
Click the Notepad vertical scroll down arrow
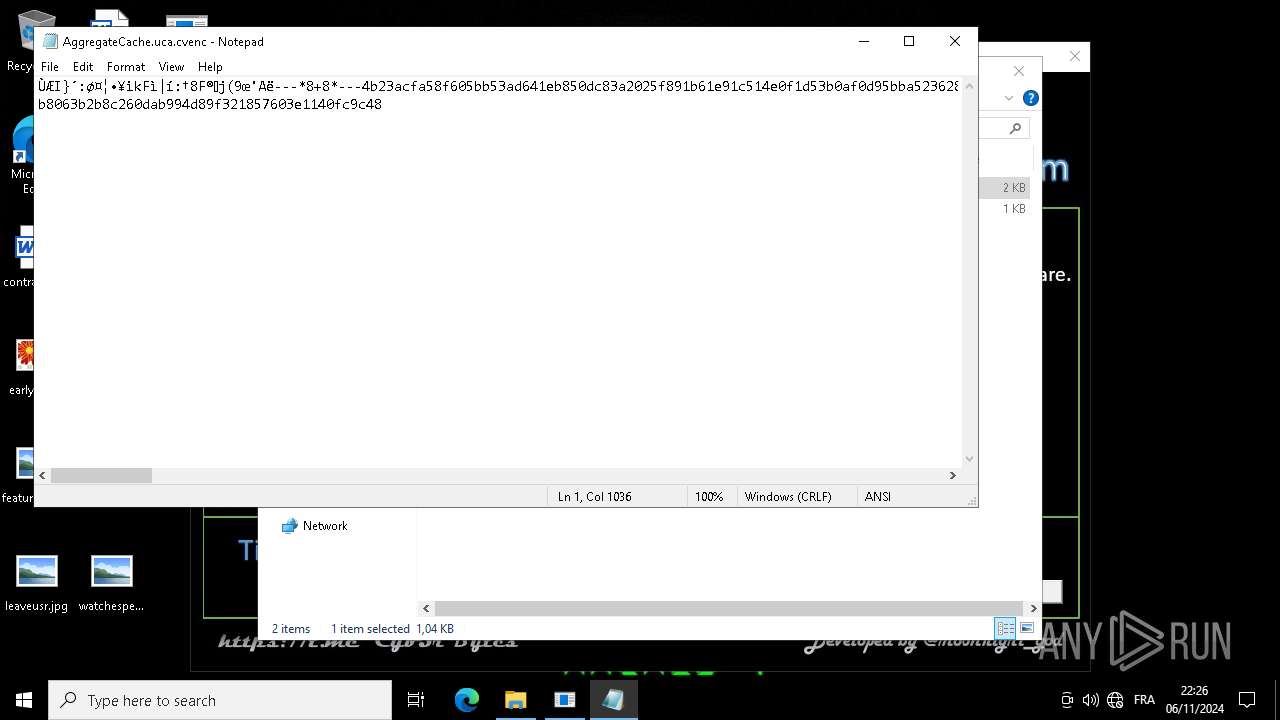pyautogui.click(x=968, y=459)
